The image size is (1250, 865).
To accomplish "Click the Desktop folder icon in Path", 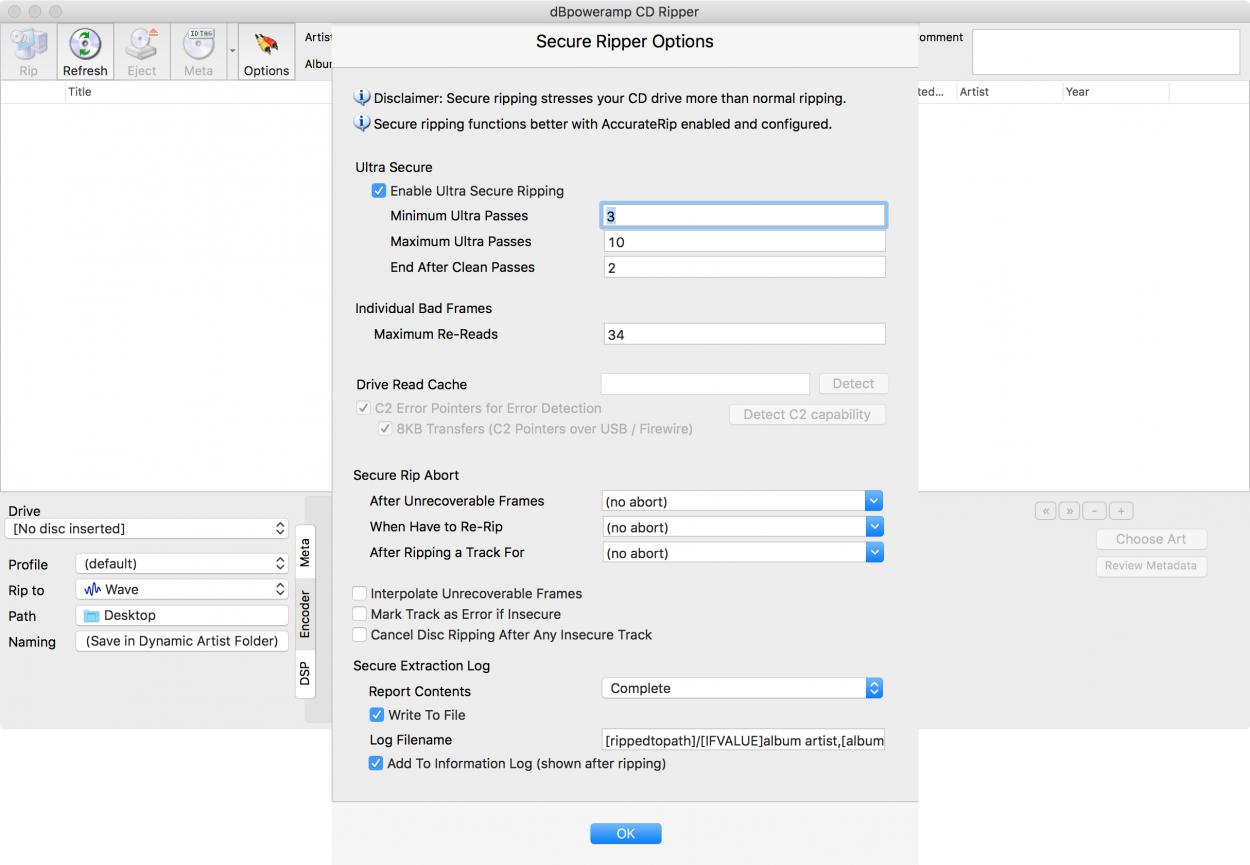I will tap(91, 616).
